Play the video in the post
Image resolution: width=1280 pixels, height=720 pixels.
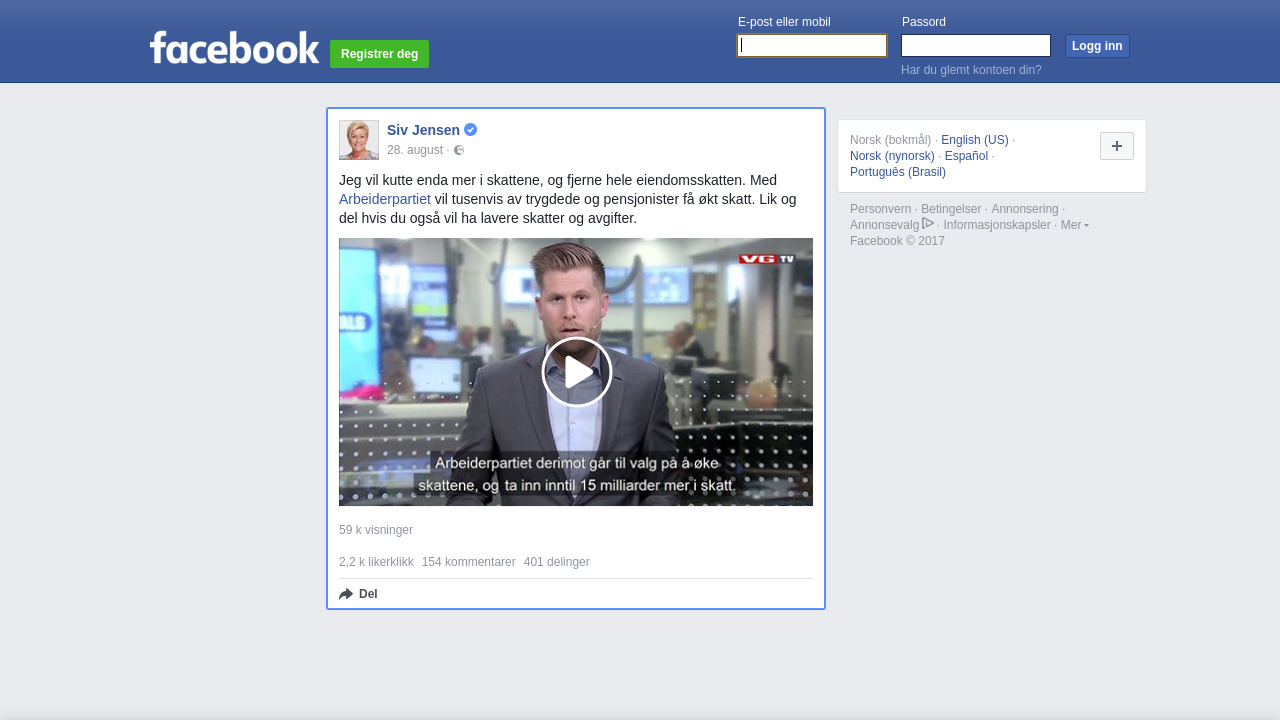click(576, 372)
